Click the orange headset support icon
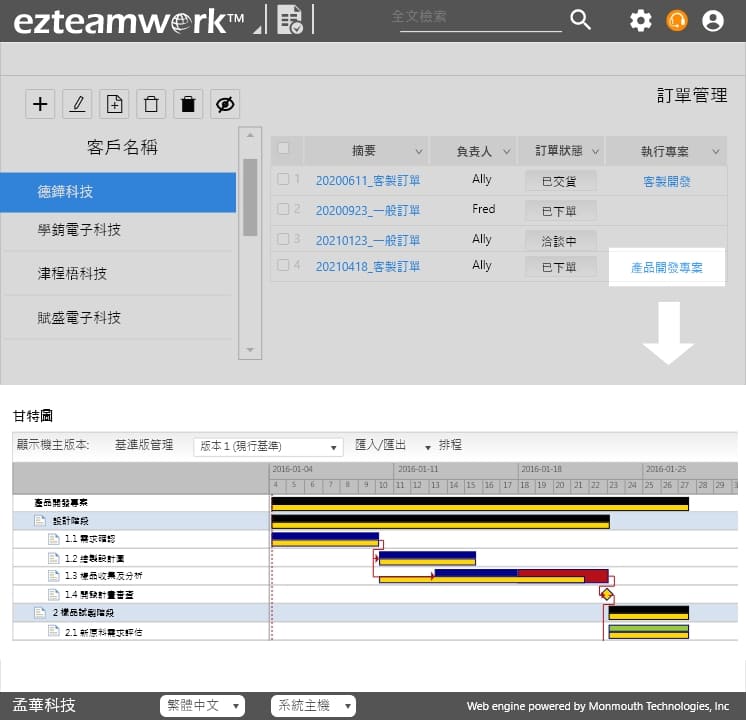Image resolution: width=746 pixels, height=720 pixels. tap(677, 20)
